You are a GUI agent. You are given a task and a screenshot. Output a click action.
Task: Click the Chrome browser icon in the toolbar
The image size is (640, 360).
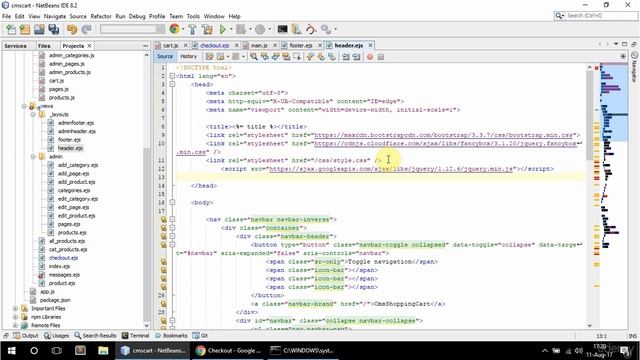point(174,29)
